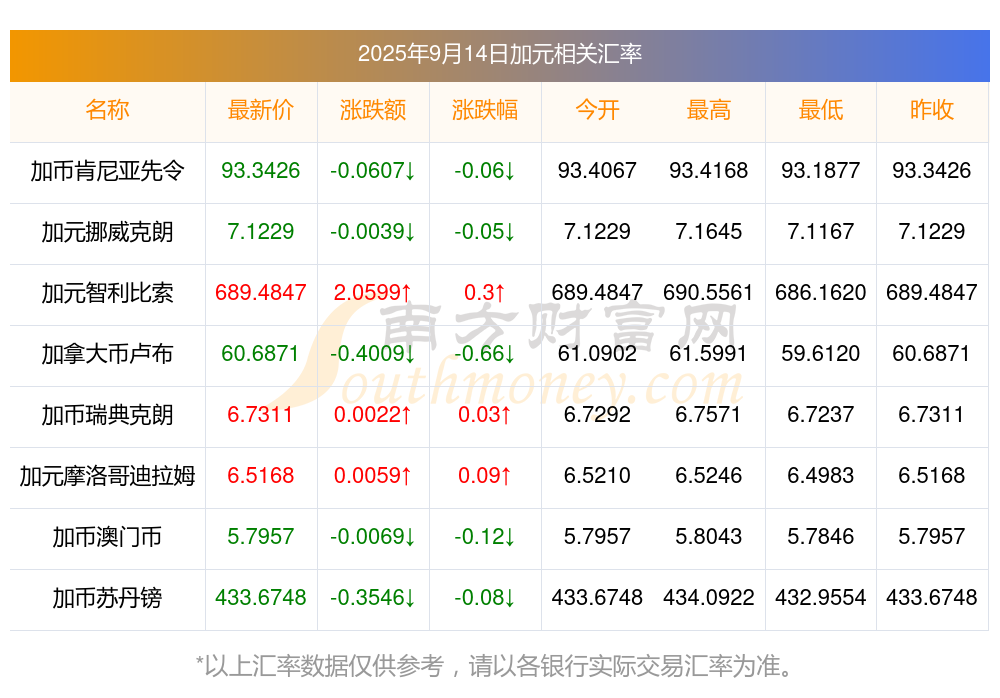The image size is (1000, 698).
Task: Select low value 5.7846
Action: (x=821, y=537)
